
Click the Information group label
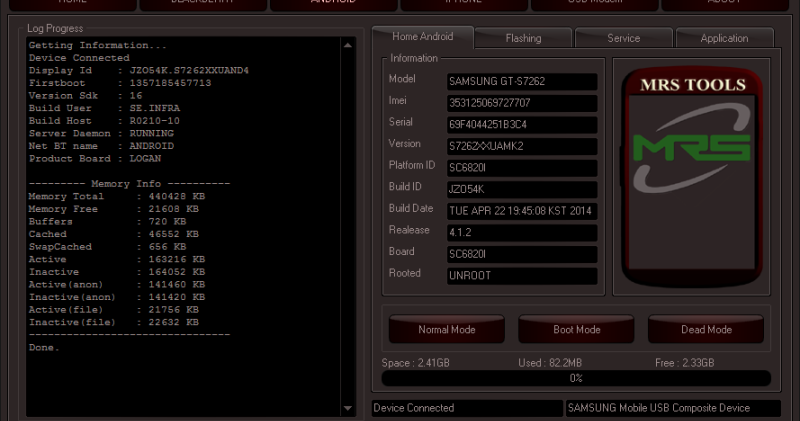tap(414, 58)
